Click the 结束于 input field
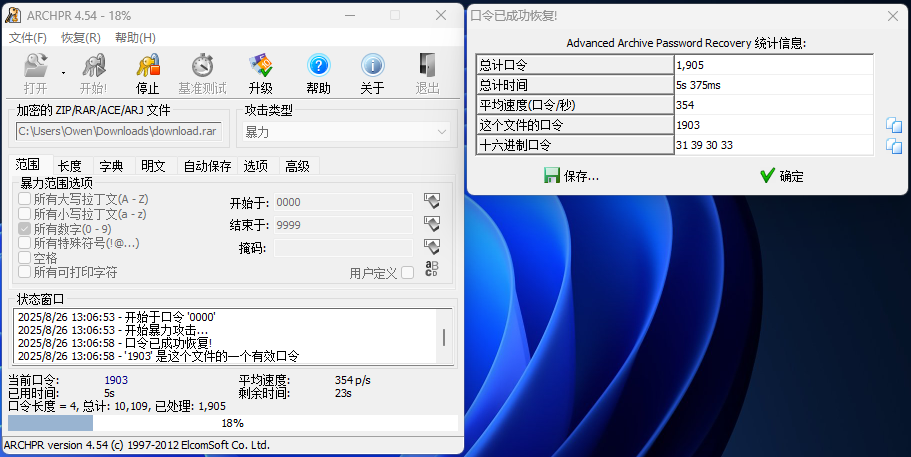Viewport: 911px width, 457px height. 343,225
